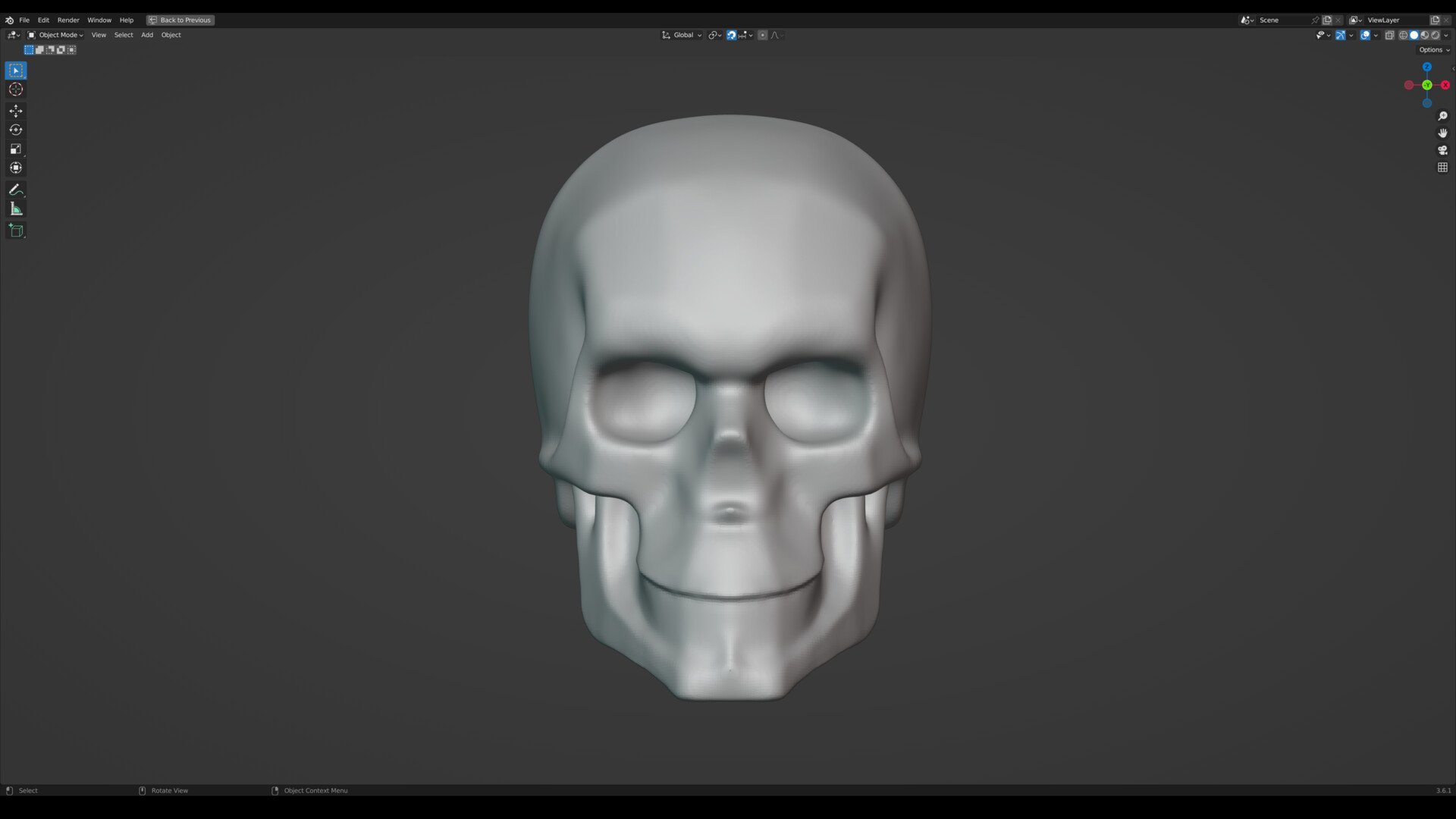Image resolution: width=1456 pixels, height=819 pixels.
Task: Click the Back to Previous button
Action: pos(180,20)
